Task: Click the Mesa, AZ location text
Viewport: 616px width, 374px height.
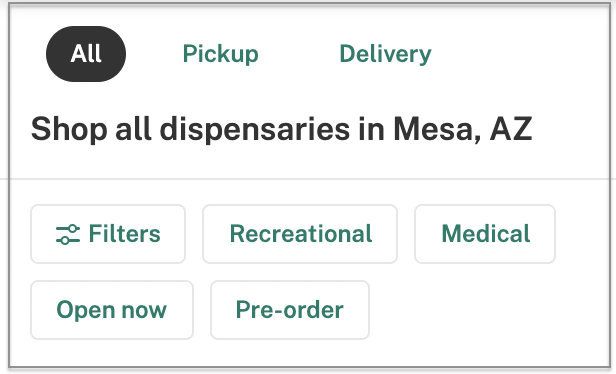Action: [x=463, y=129]
